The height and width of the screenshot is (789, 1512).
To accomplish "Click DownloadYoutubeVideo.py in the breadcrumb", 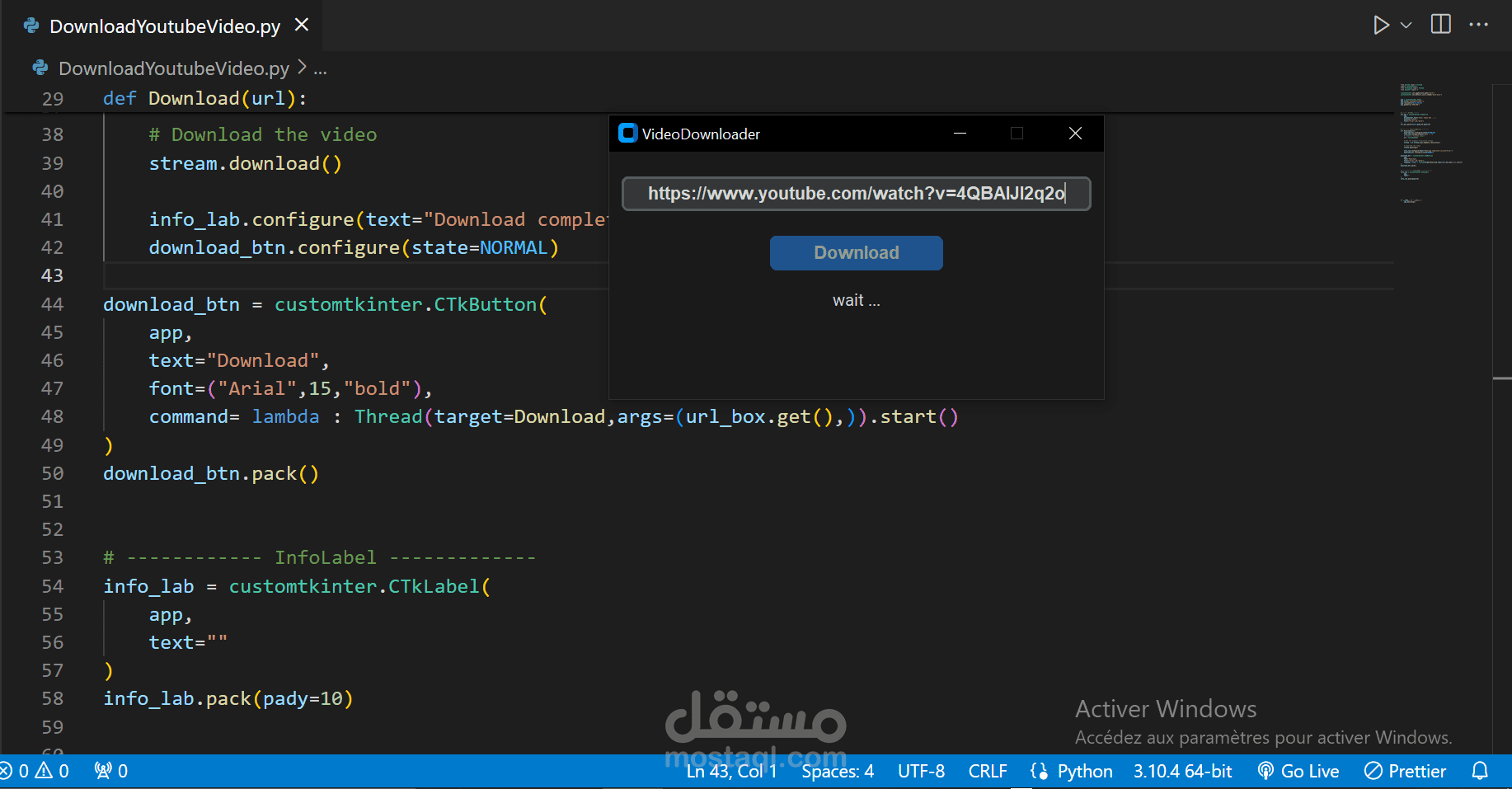I will tap(174, 68).
